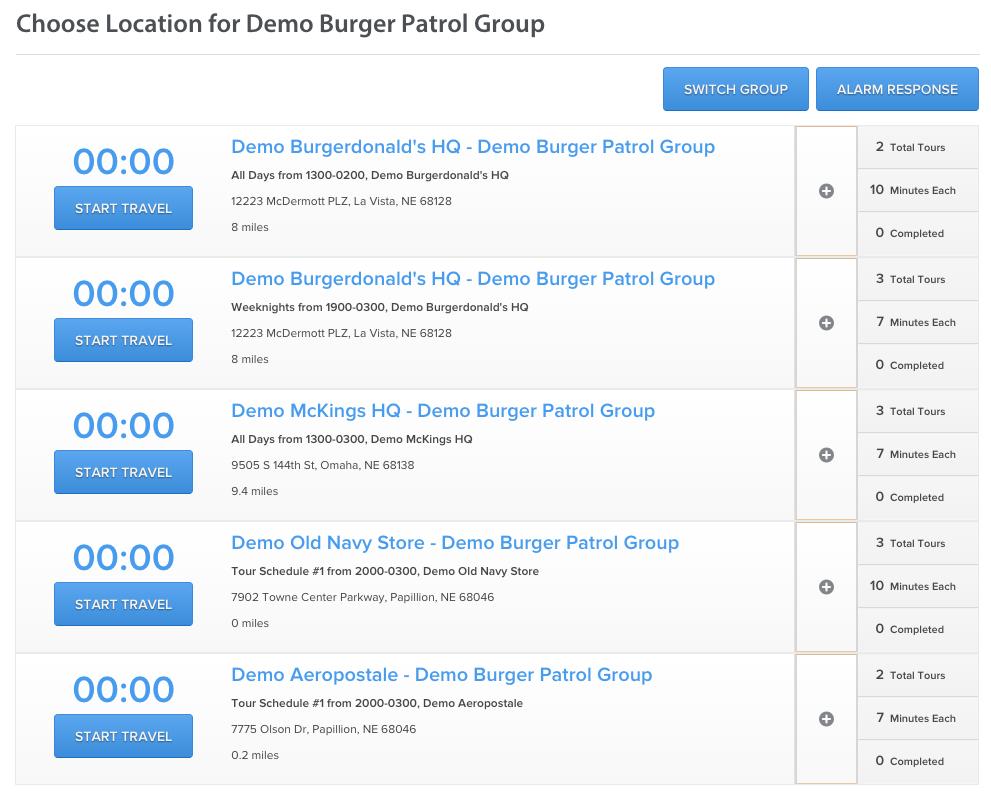Viewport: 991px width, 796px height.
Task: Click '10 Minutes Each' in Old Navy Store row
Action: 913,586
